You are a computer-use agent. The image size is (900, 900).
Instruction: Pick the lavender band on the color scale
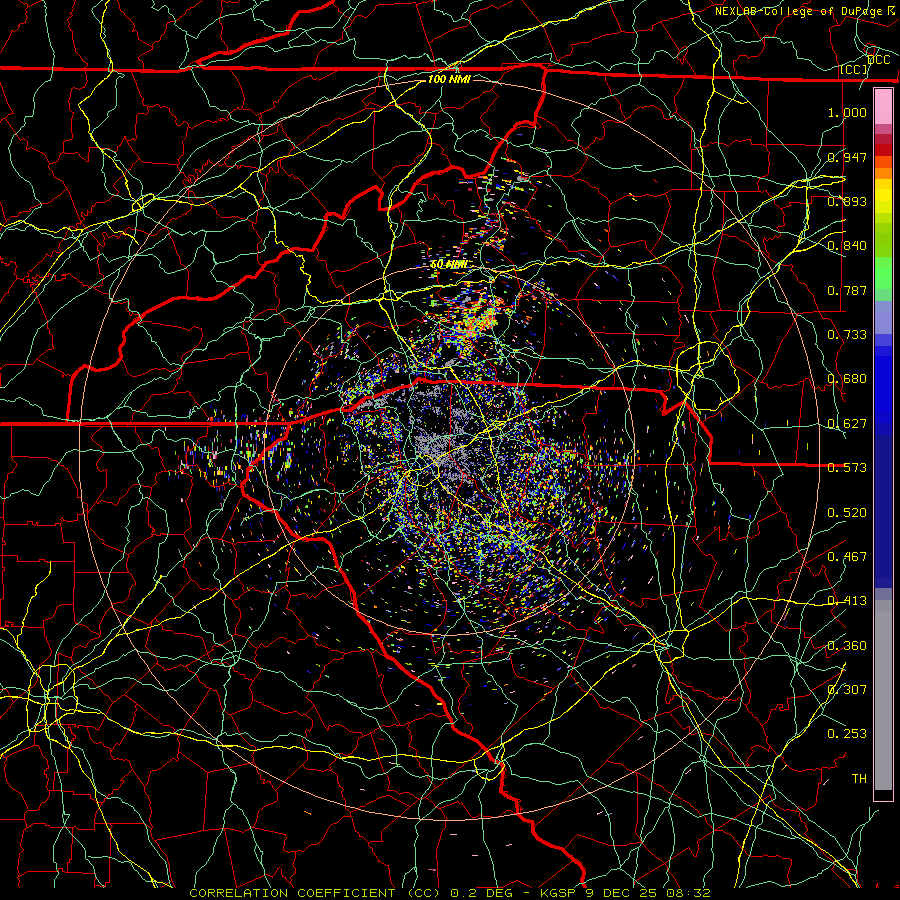[x=883, y=318]
